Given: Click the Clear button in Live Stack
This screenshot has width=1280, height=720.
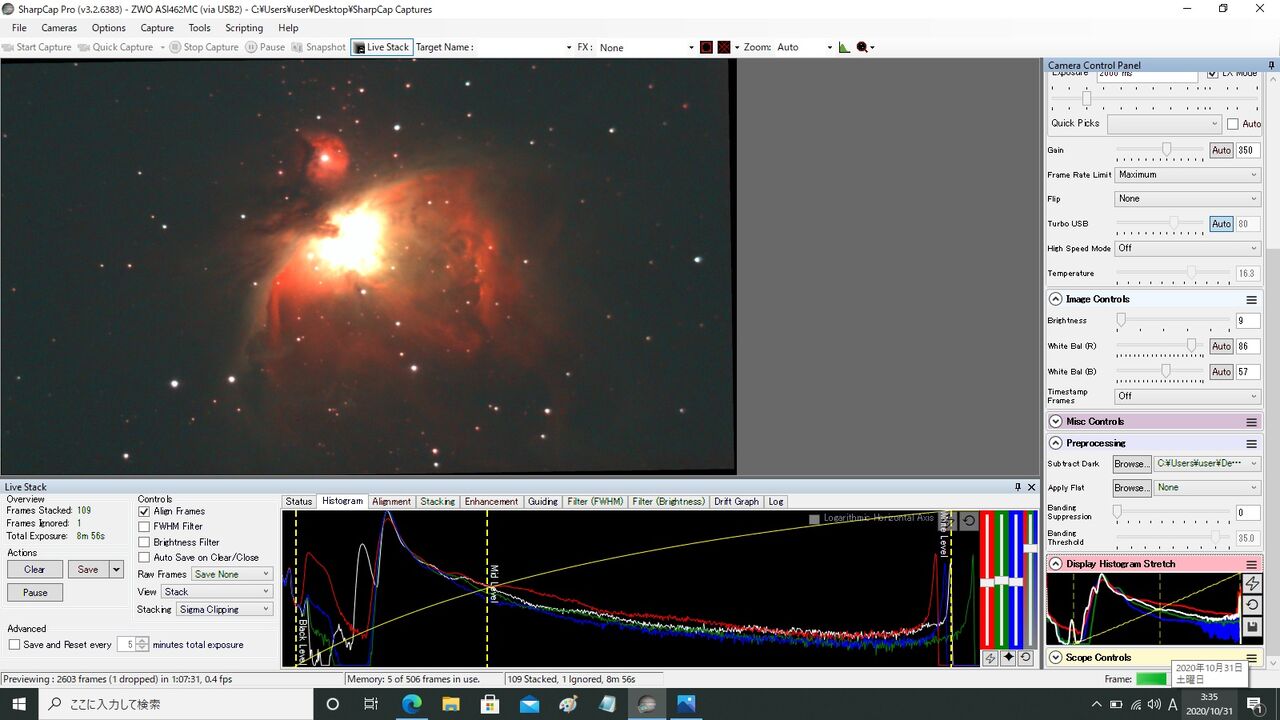Looking at the screenshot, I should [x=35, y=569].
